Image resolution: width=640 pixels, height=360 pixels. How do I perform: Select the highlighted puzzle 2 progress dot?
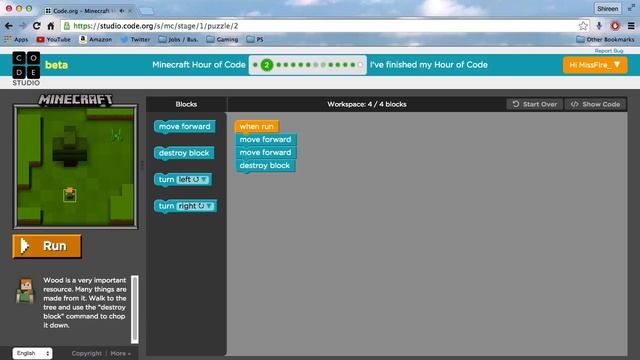tap(267, 65)
